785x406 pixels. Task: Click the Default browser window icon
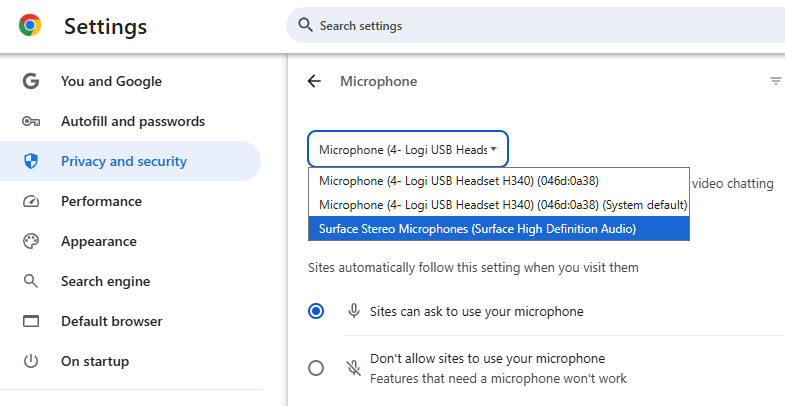(31, 321)
